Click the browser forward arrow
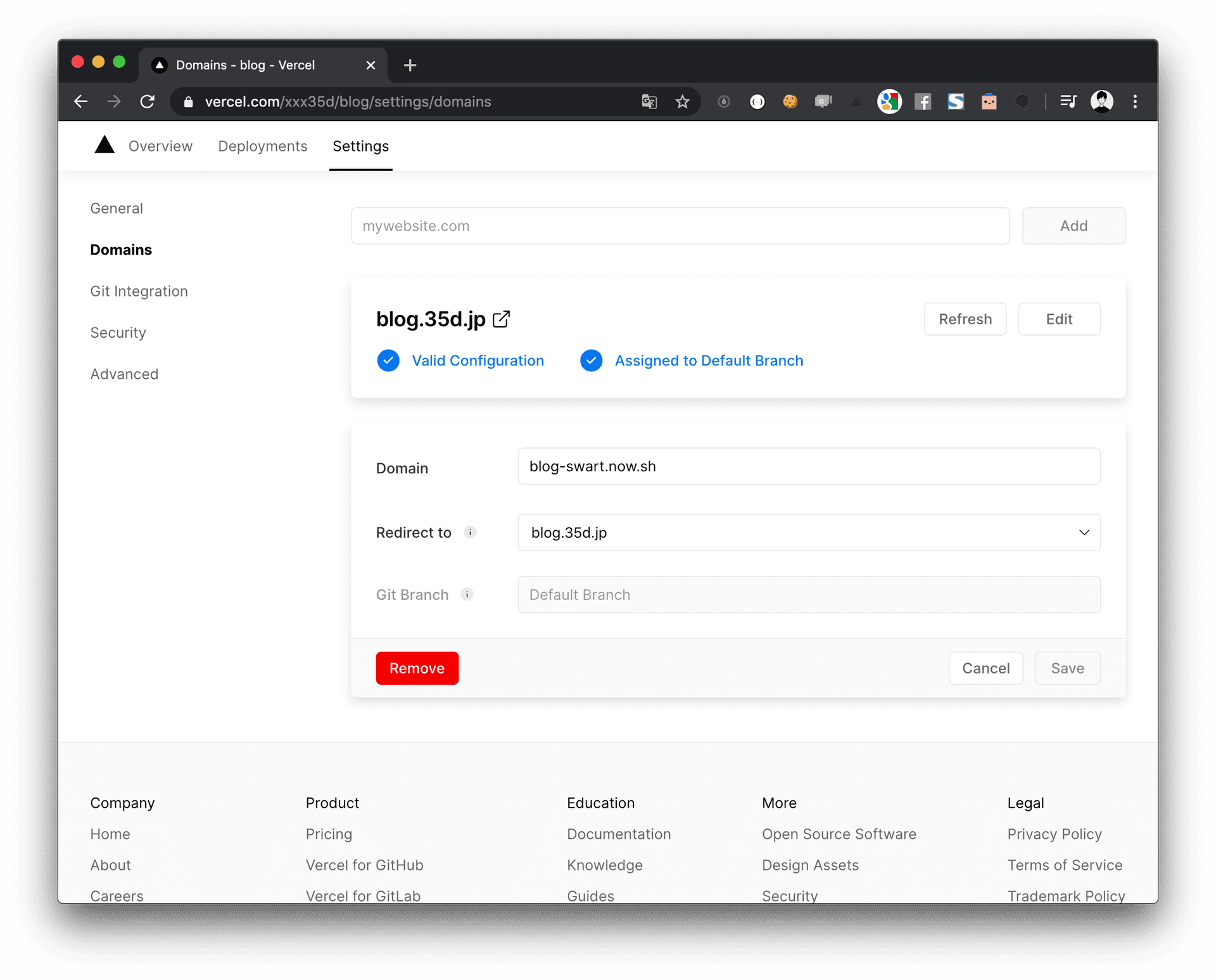Image resolution: width=1216 pixels, height=980 pixels. 114,101
